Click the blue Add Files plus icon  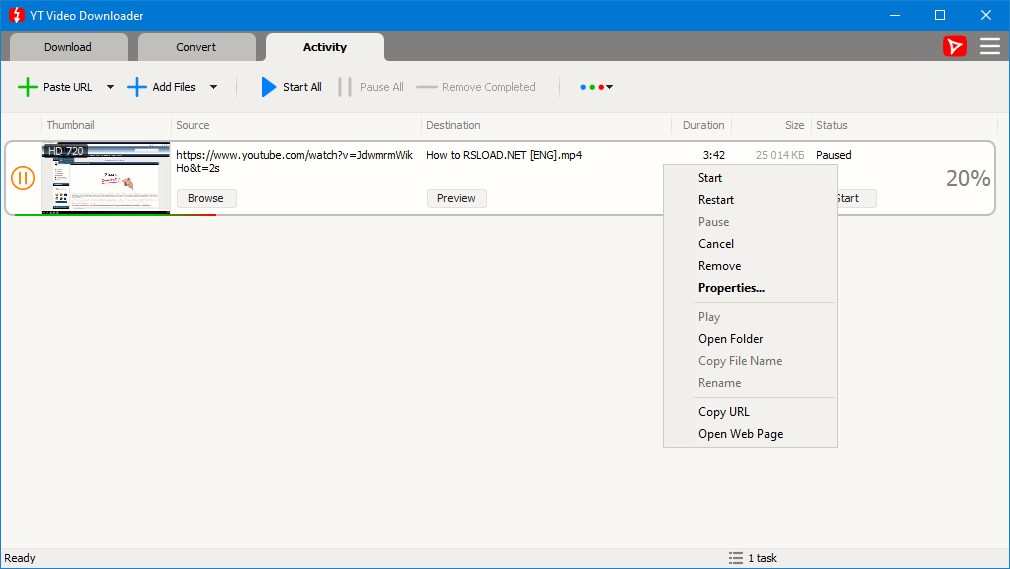[x=137, y=87]
